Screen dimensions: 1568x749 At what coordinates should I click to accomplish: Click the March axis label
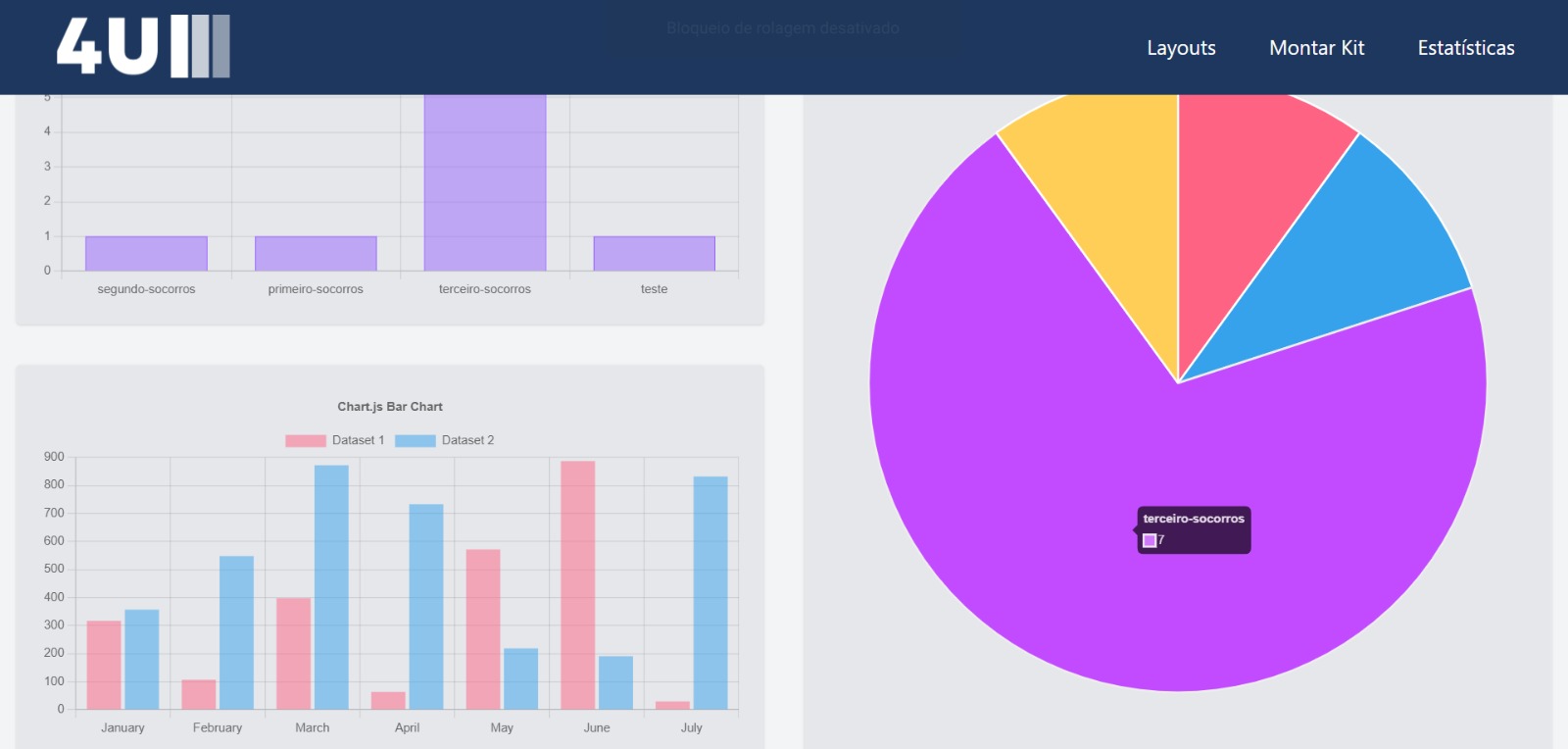313,727
